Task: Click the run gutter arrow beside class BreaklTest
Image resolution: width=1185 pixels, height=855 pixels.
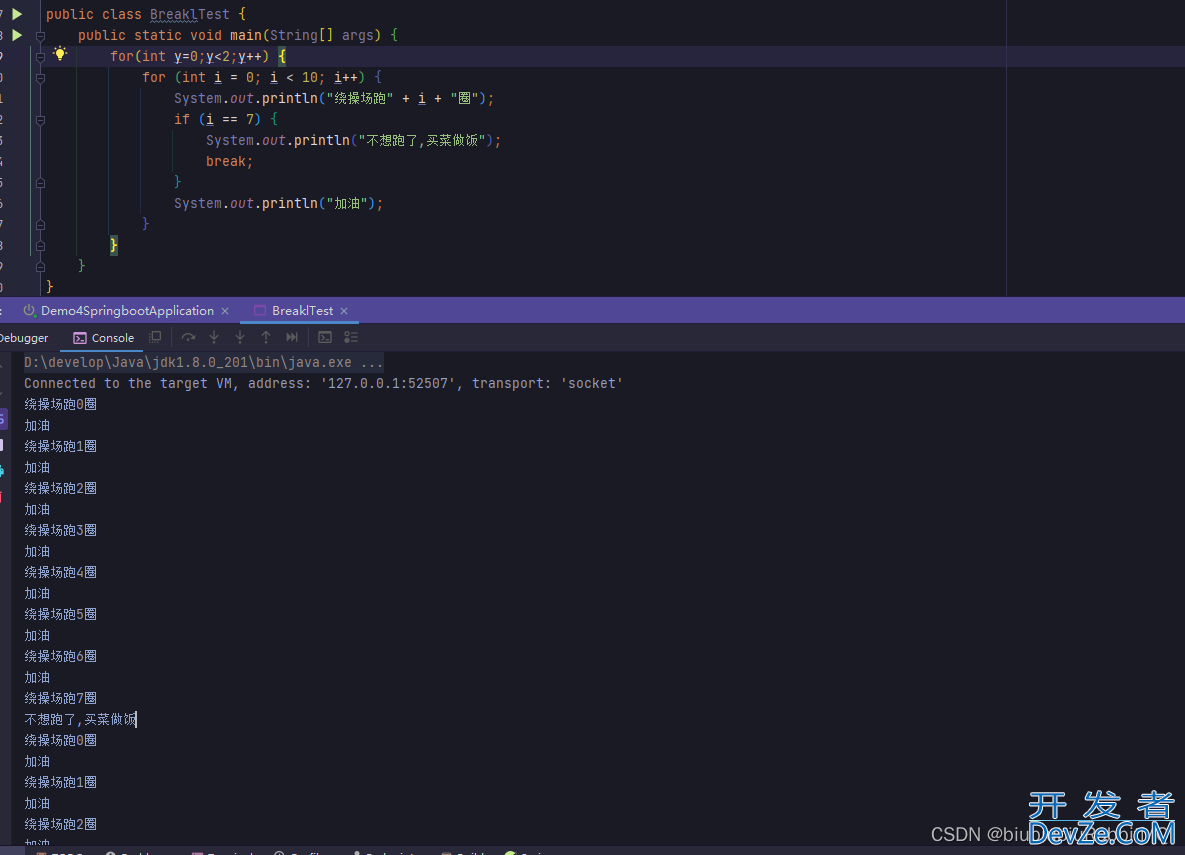Action: click(17, 14)
